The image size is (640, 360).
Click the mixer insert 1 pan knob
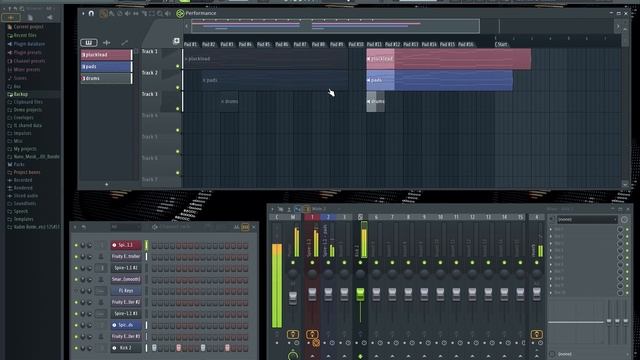click(x=312, y=273)
